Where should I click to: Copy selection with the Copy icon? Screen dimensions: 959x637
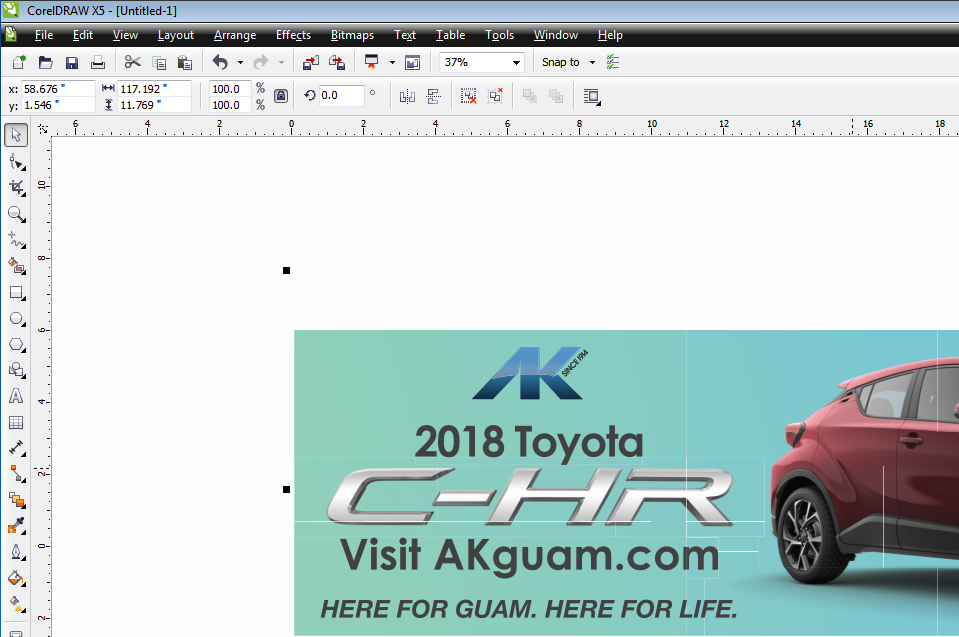pyautogui.click(x=159, y=62)
